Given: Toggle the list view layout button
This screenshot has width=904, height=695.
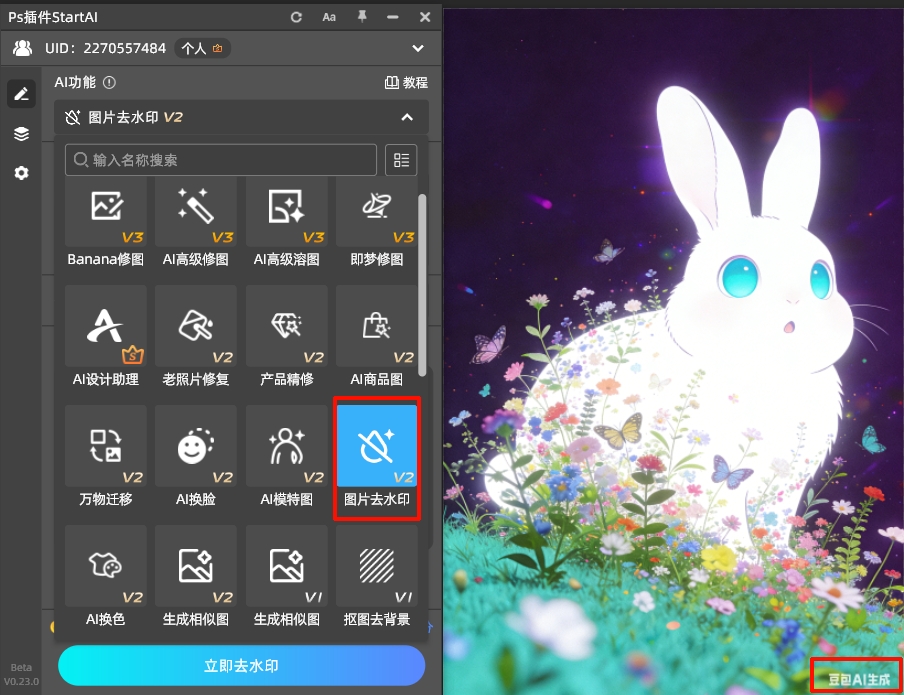Looking at the screenshot, I should [401, 160].
